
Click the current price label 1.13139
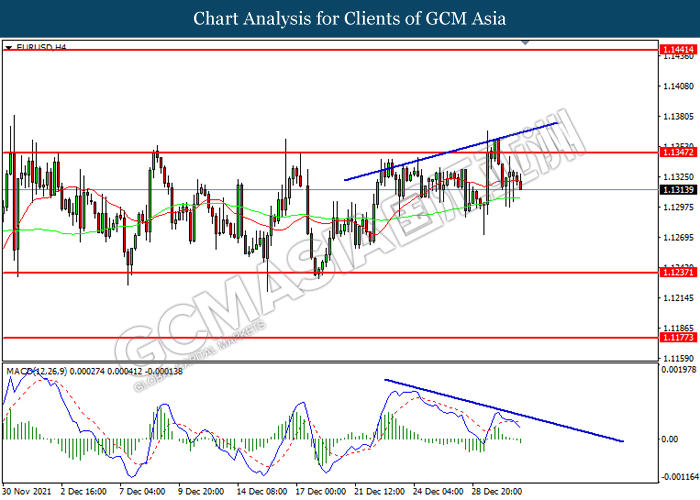click(x=678, y=190)
